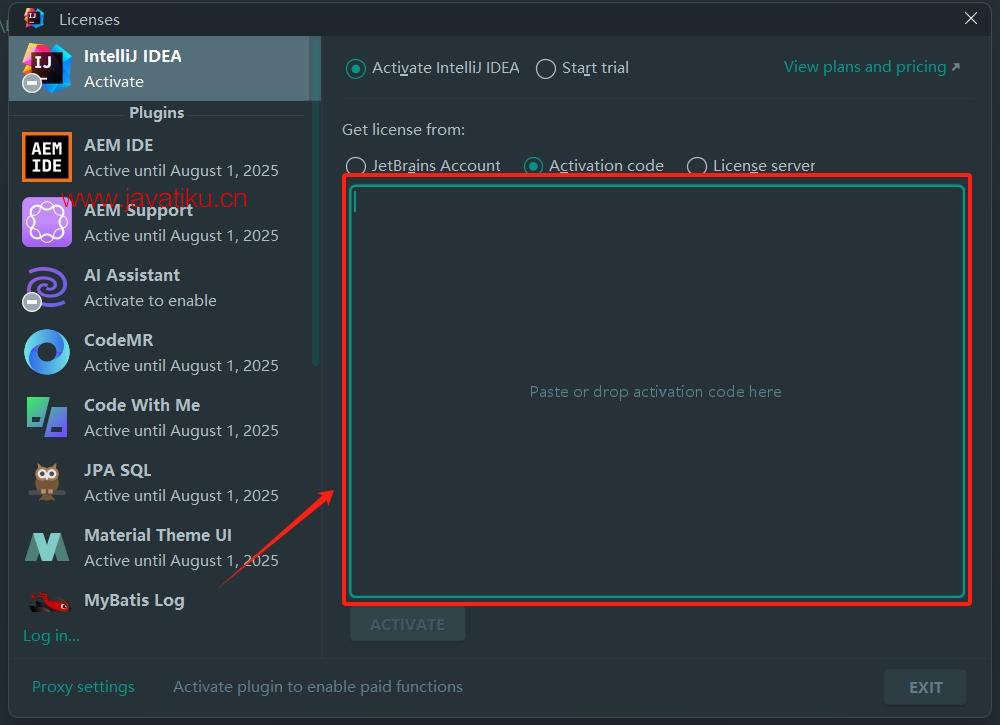1000x725 pixels.
Task: Click the Log in... link
Action: point(51,636)
